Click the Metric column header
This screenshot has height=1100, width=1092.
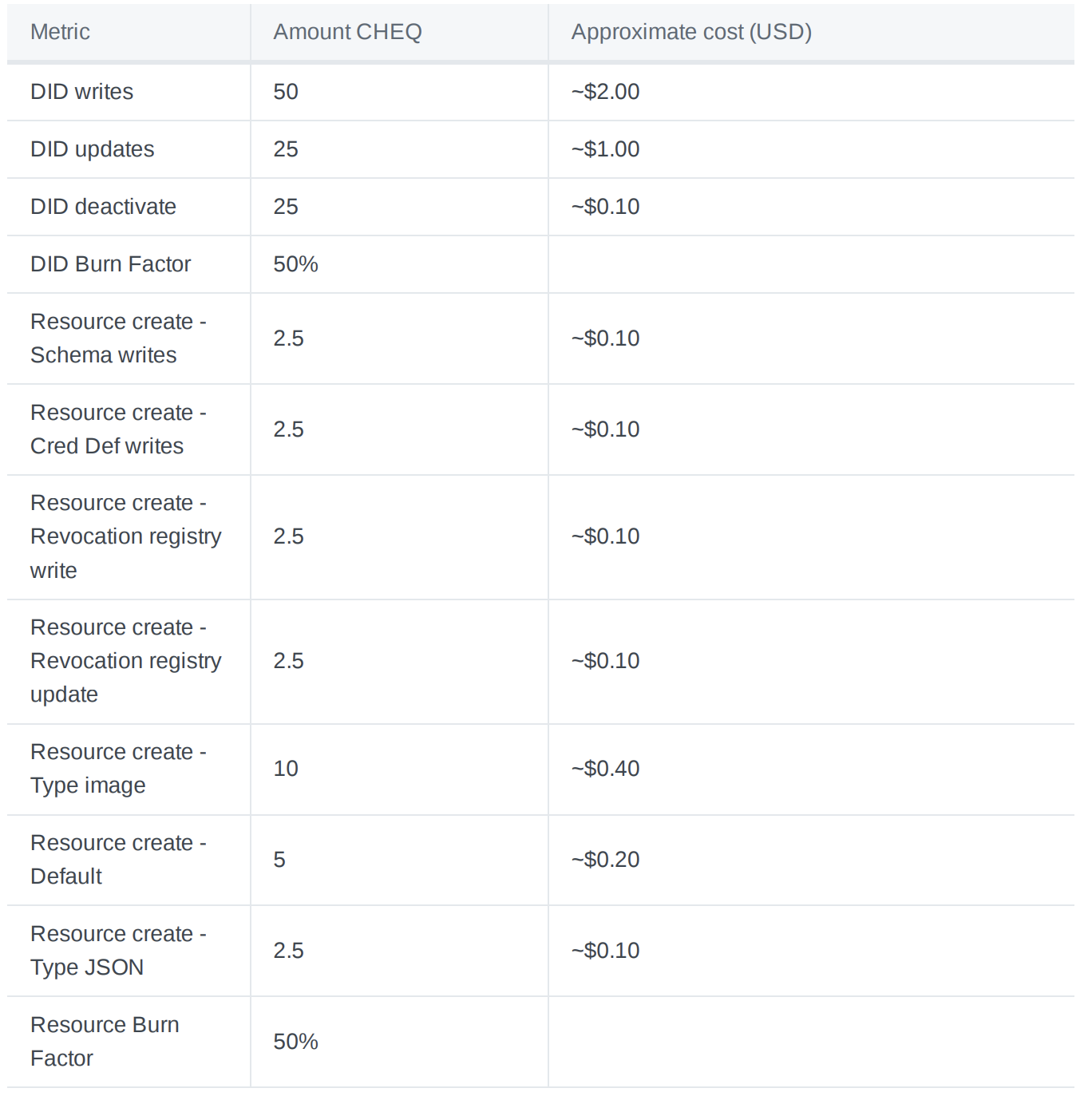pos(60,32)
